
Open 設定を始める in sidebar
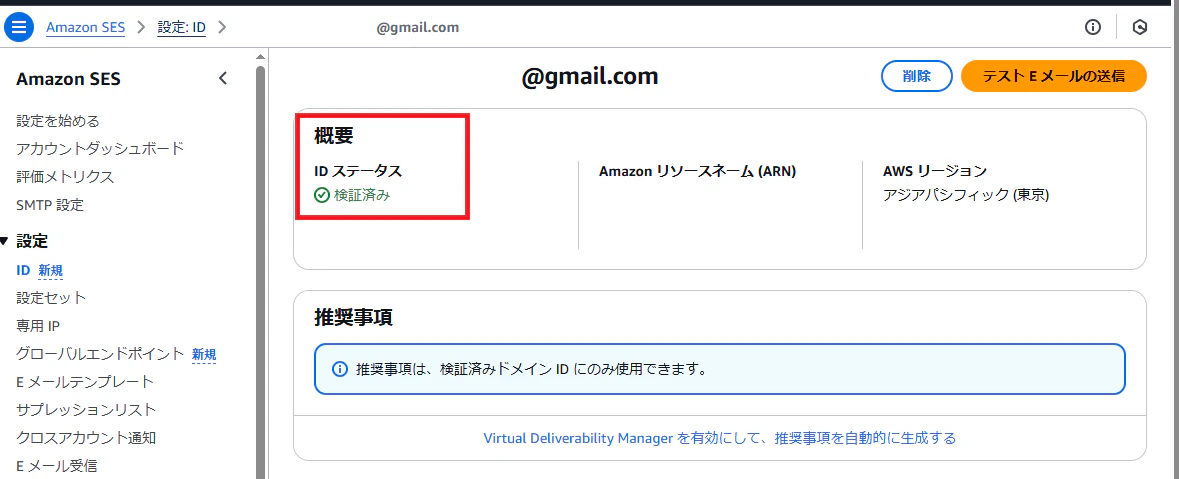tap(58, 120)
